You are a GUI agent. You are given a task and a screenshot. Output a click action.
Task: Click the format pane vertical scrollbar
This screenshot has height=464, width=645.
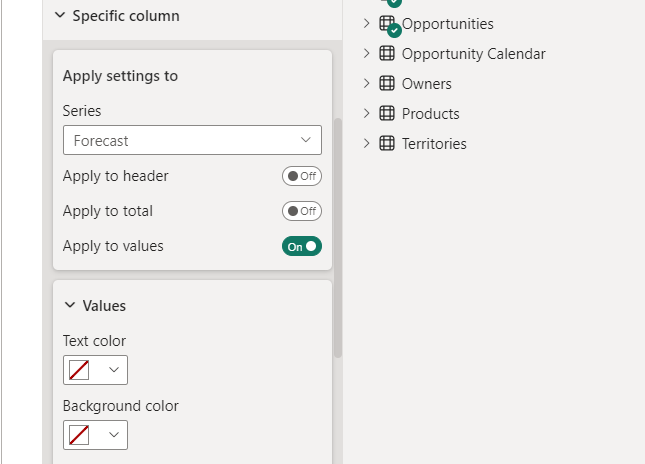coord(338,240)
